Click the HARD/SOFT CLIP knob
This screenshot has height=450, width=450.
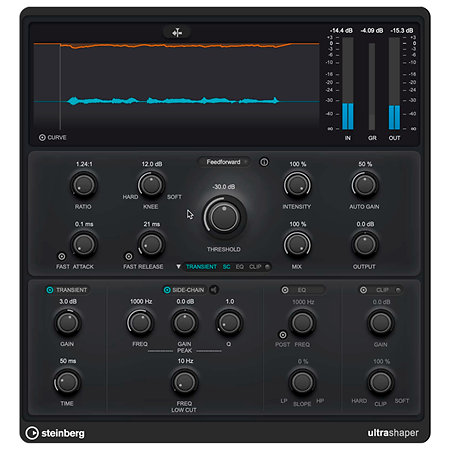coord(381,382)
